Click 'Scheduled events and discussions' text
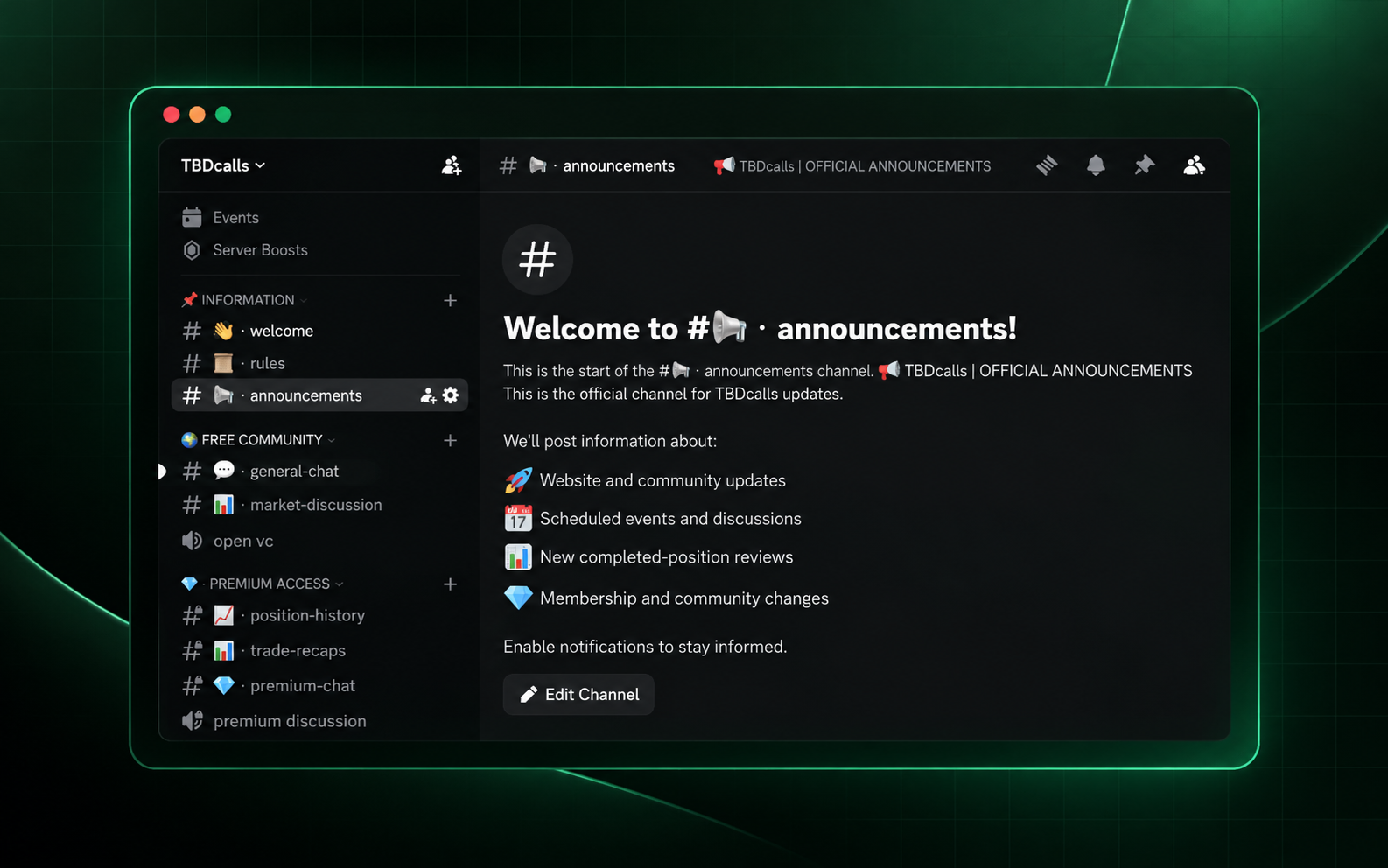The height and width of the screenshot is (868, 1388). point(670,519)
